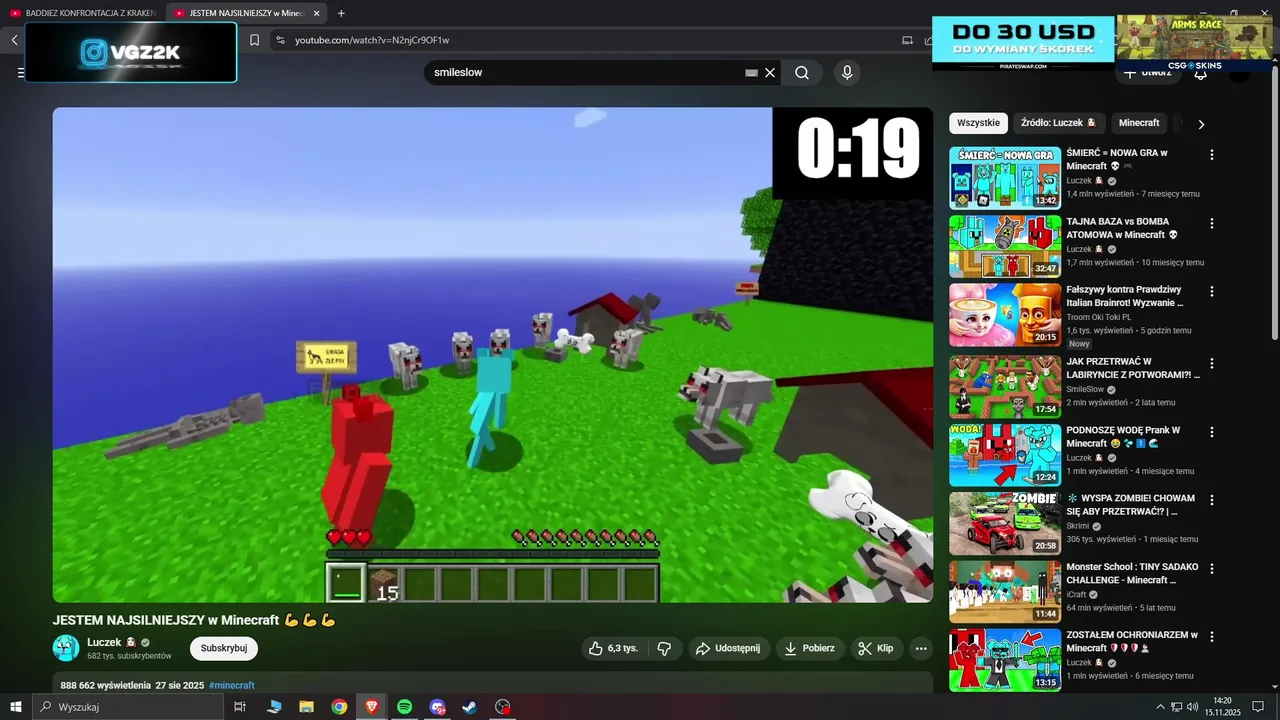This screenshot has height=720, width=1280.
Task: Clear the smileslow search text
Action: (770, 73)
